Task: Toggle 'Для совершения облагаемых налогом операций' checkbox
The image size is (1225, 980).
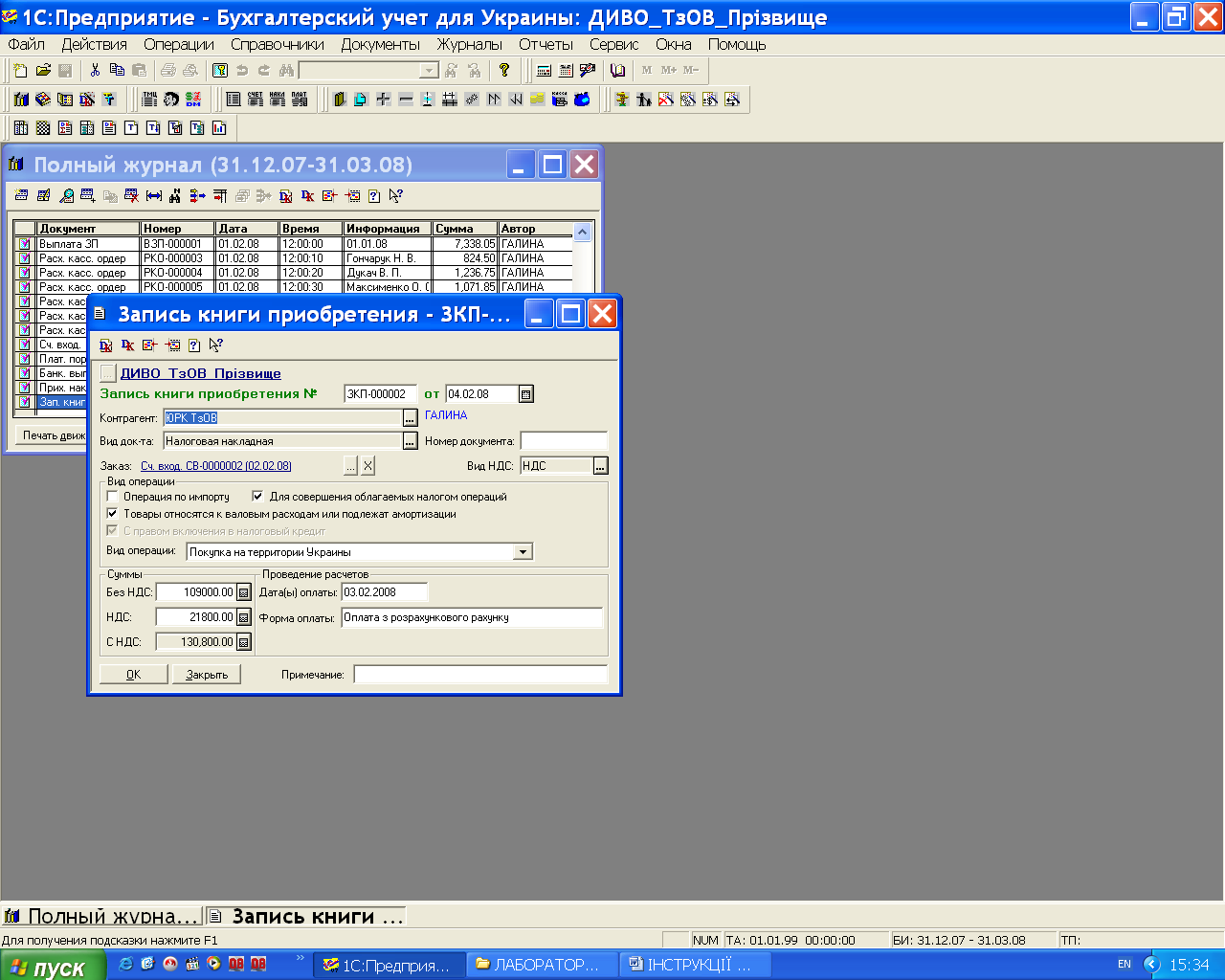Action: (257, 497)
